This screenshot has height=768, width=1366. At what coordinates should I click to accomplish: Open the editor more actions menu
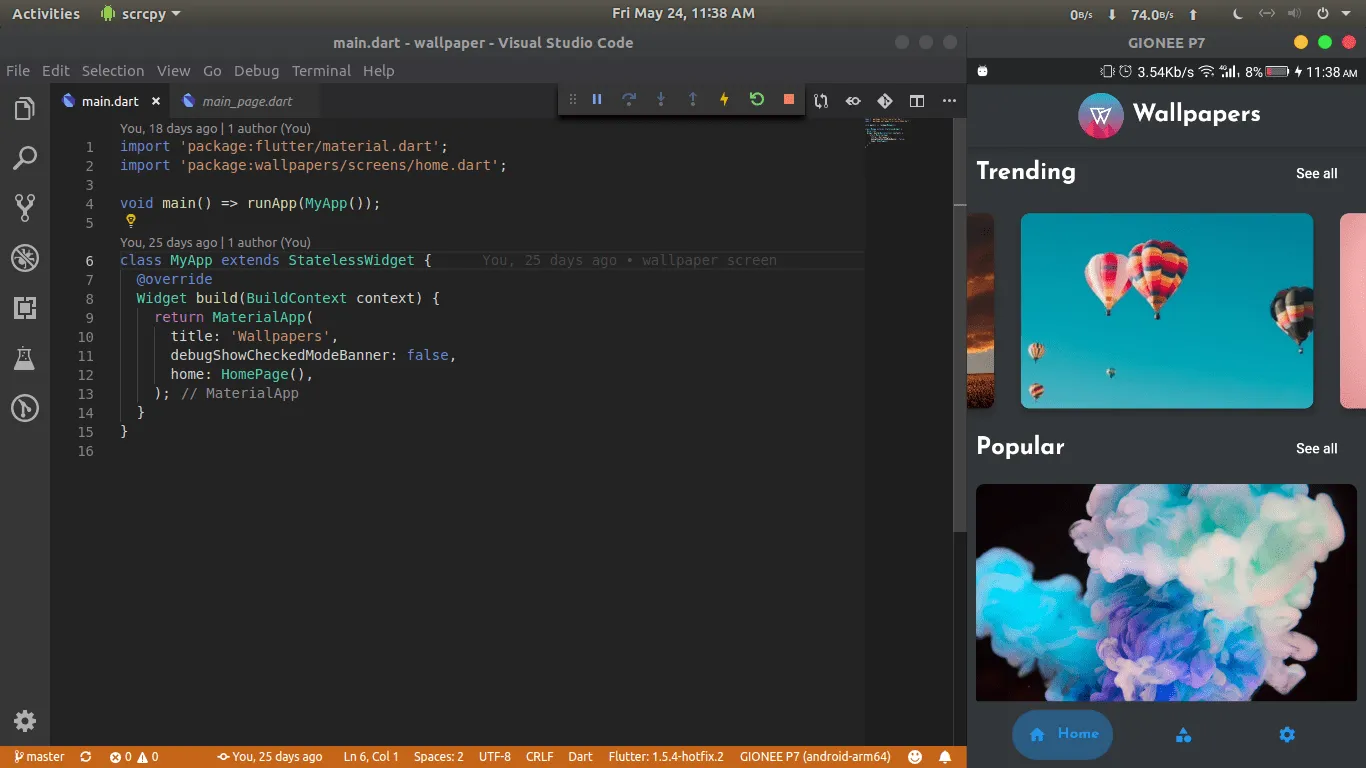point(948,100)
